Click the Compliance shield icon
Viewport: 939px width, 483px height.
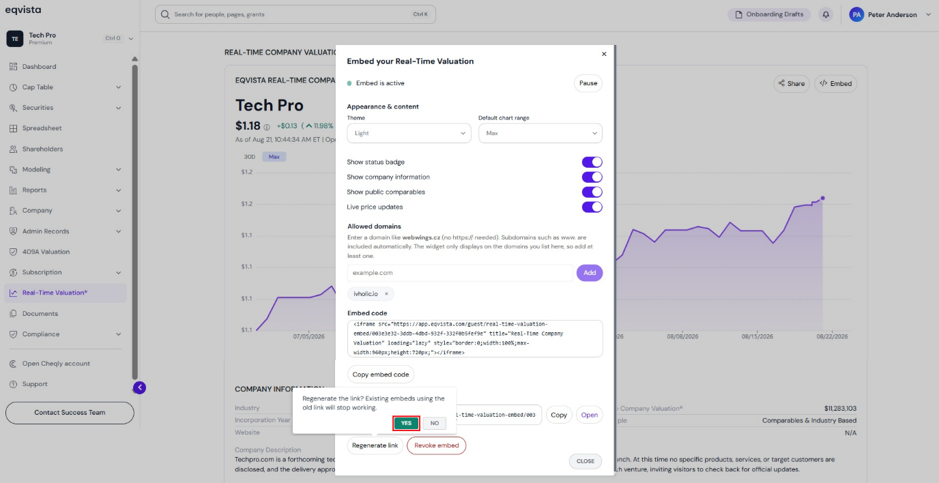13,334
